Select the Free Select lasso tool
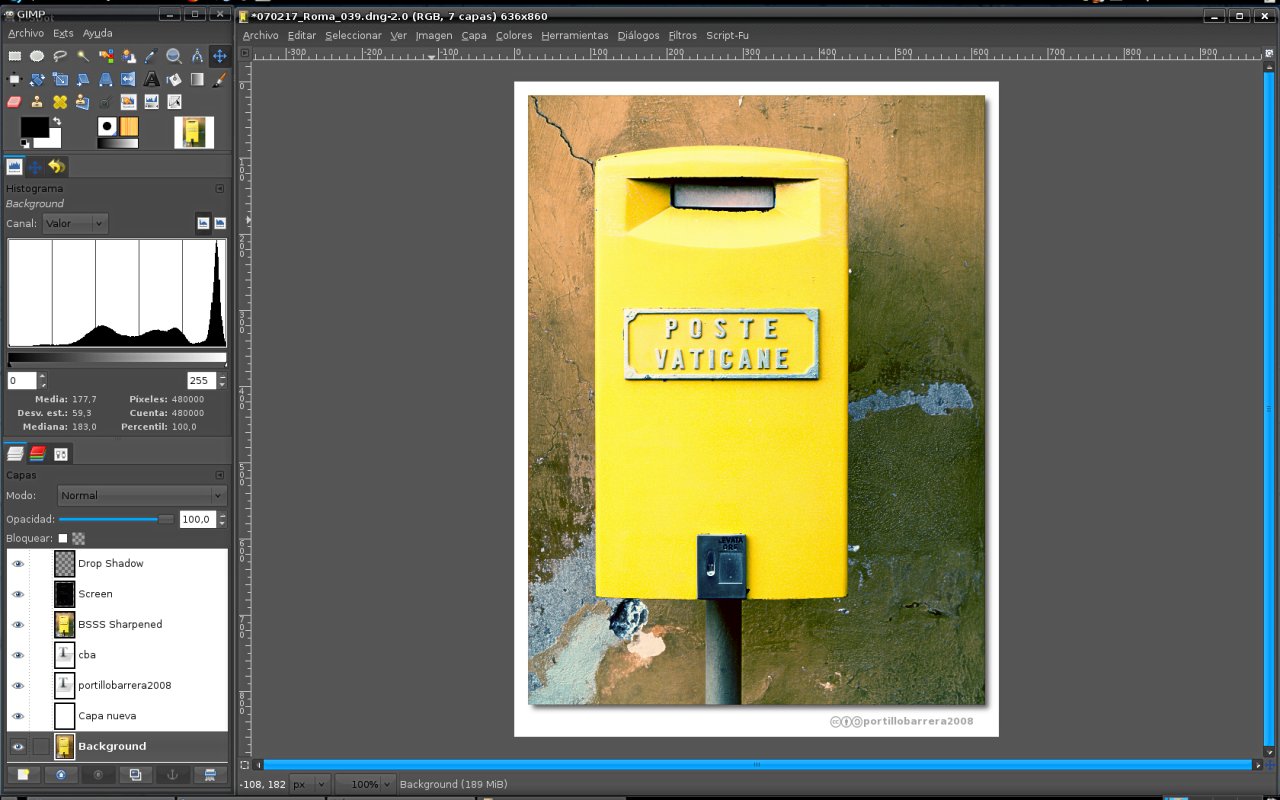Screen dimensions: 1280x800 point(60,56)
